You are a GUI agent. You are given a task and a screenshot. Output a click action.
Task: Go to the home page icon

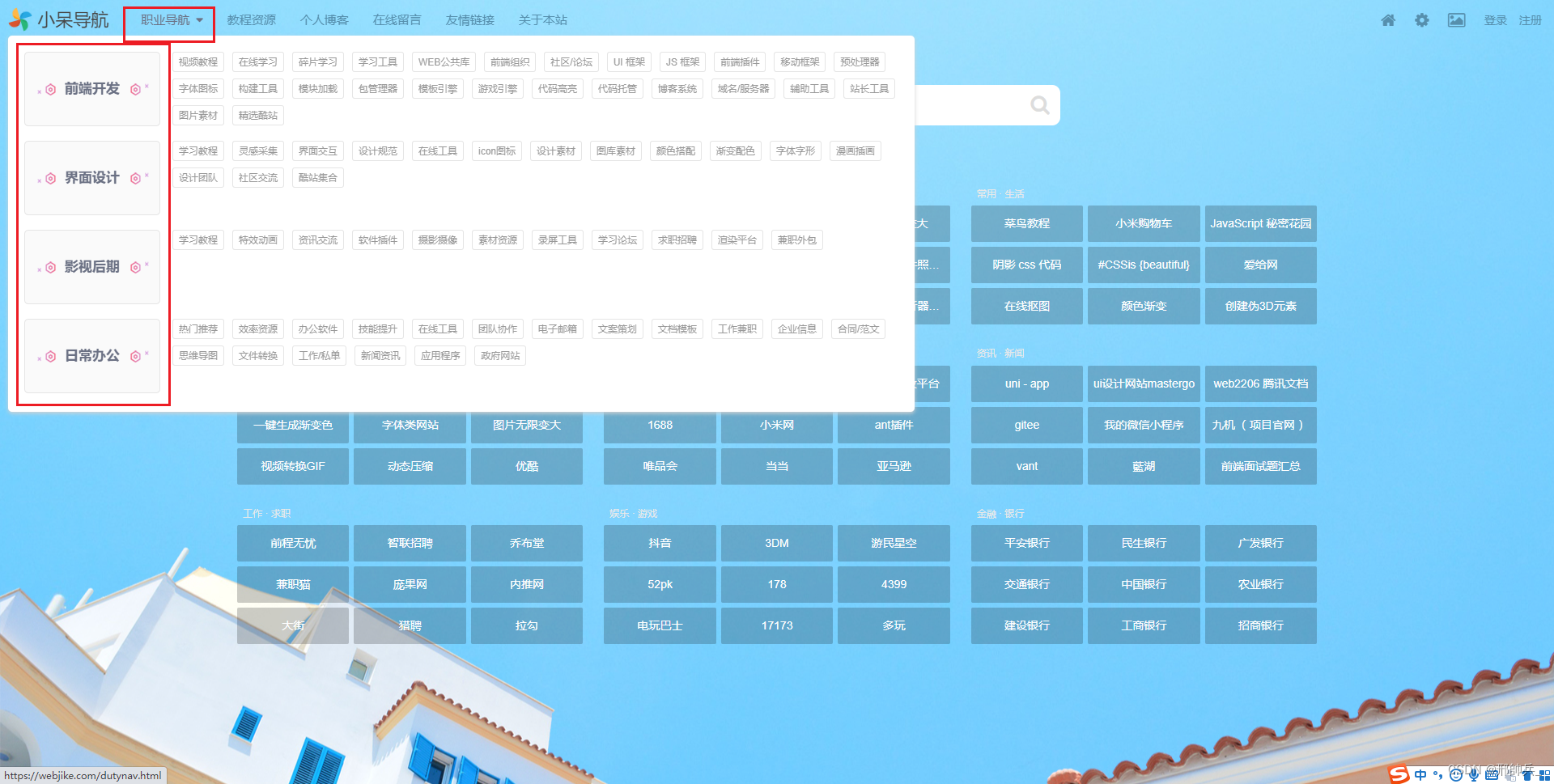(1388, 20)
